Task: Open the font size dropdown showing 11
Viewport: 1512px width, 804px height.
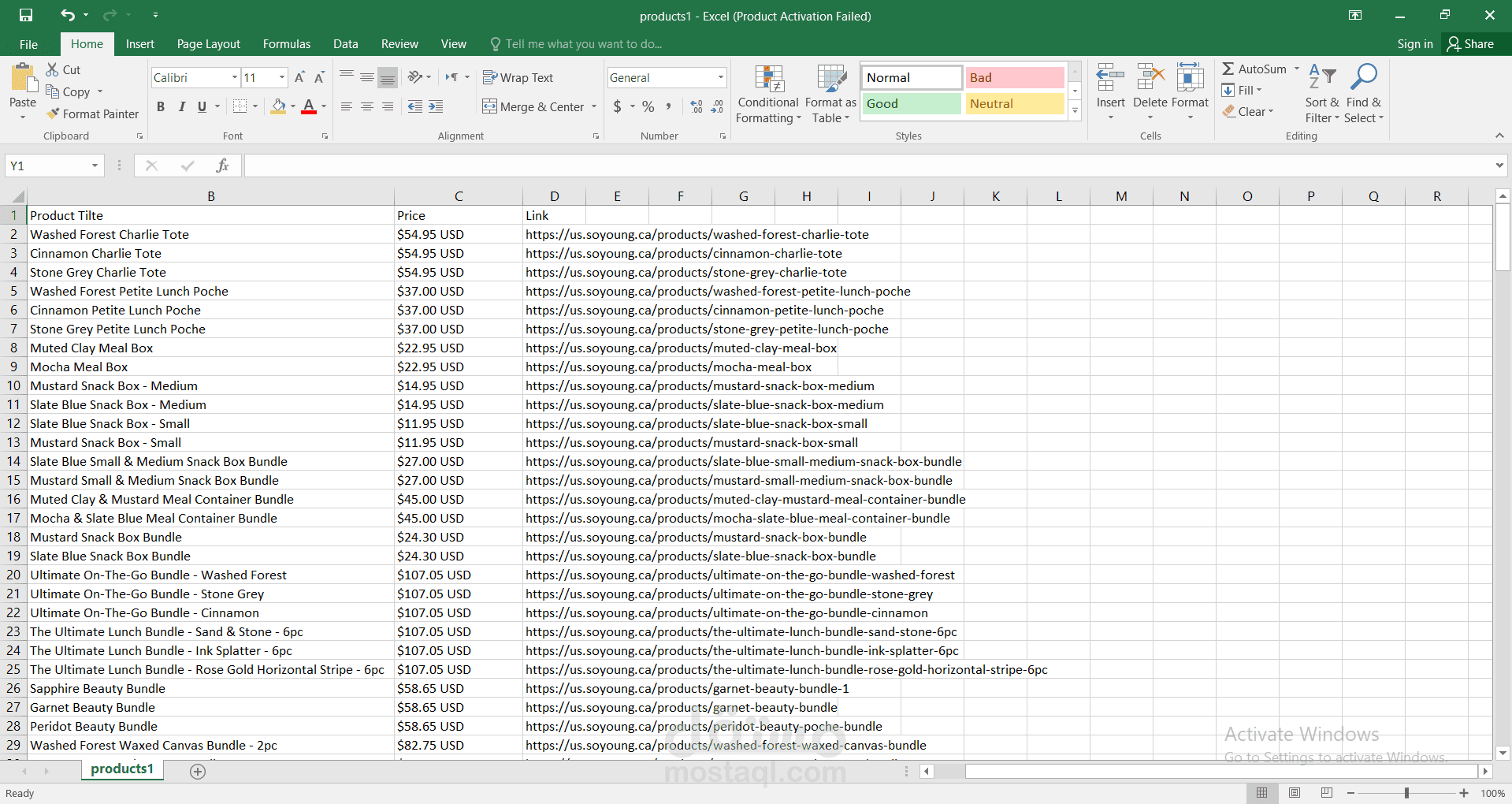Action: [x=282, y=77]
